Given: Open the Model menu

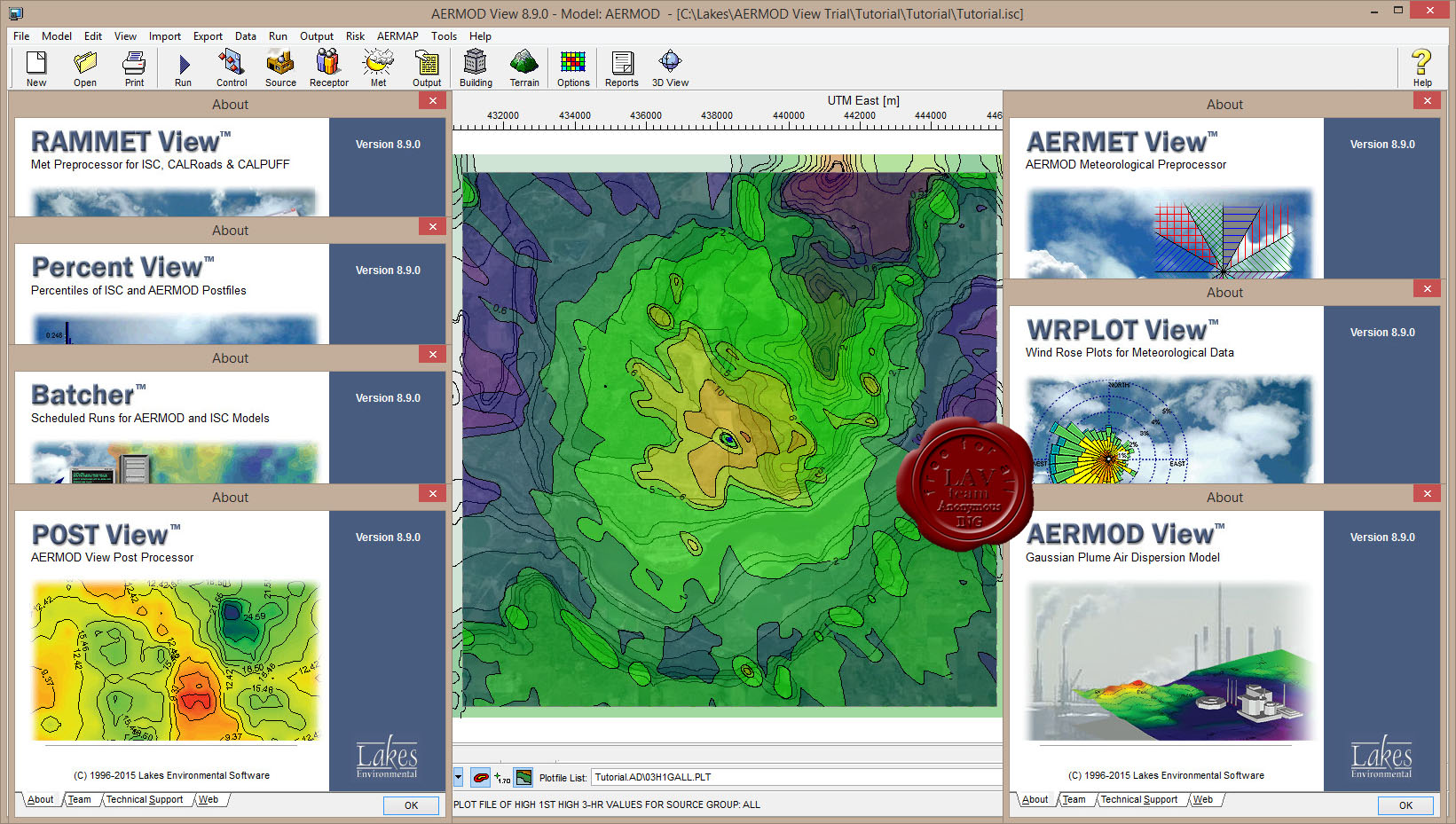Looking at the screenshot, I should [x=57, y=36].
